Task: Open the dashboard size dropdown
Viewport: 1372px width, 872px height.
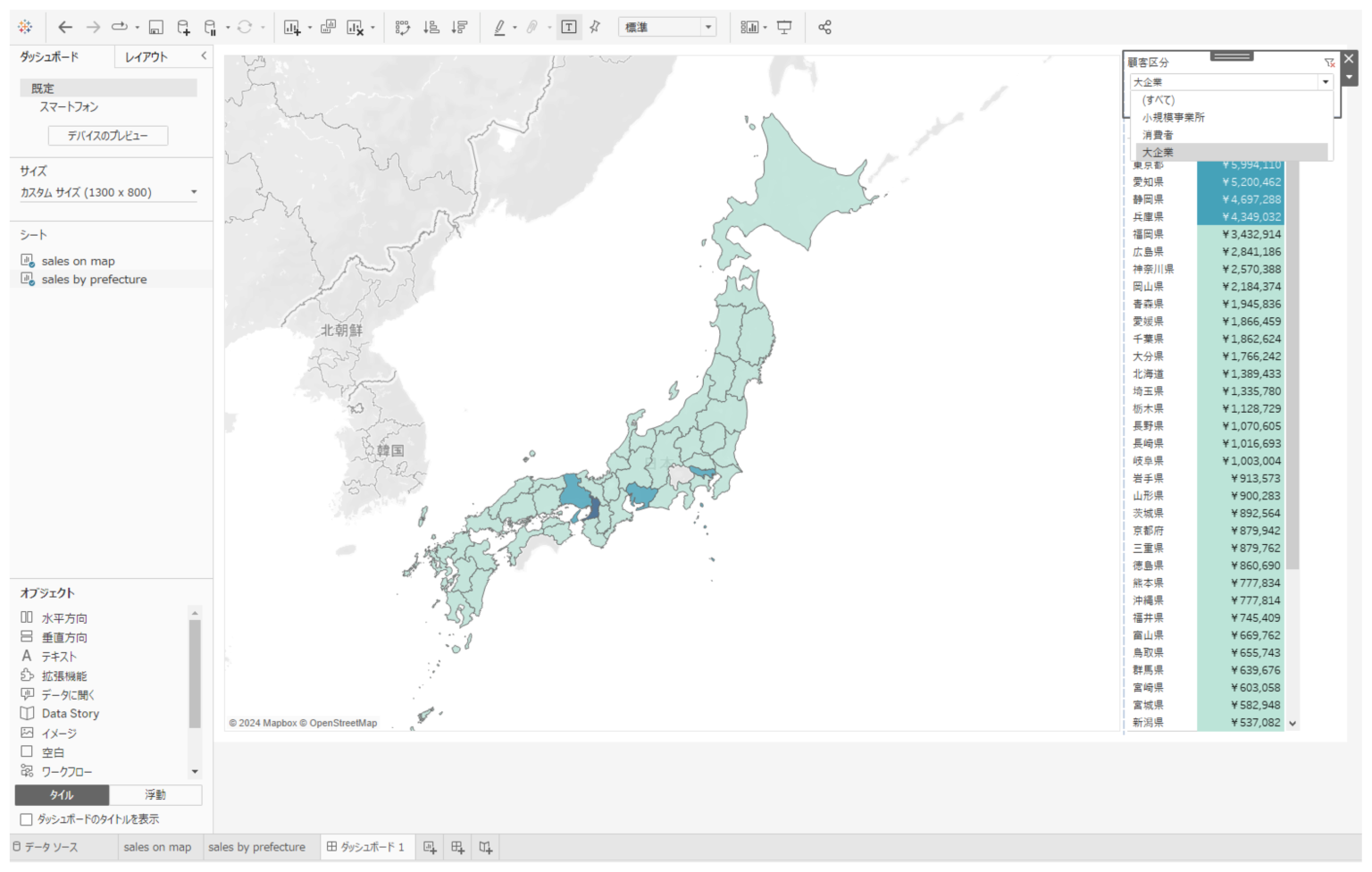Action: [193, 191]
